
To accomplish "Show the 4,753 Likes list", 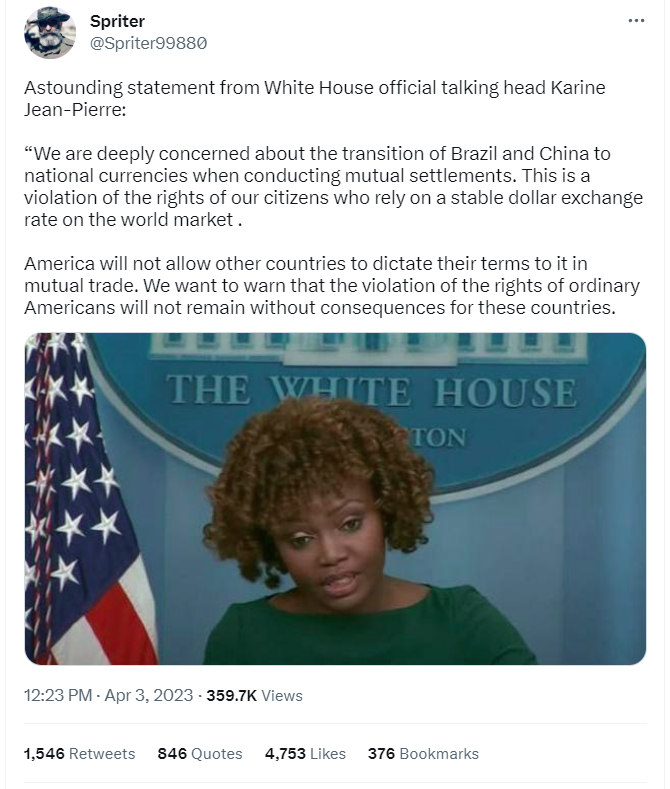I will 305,754.
